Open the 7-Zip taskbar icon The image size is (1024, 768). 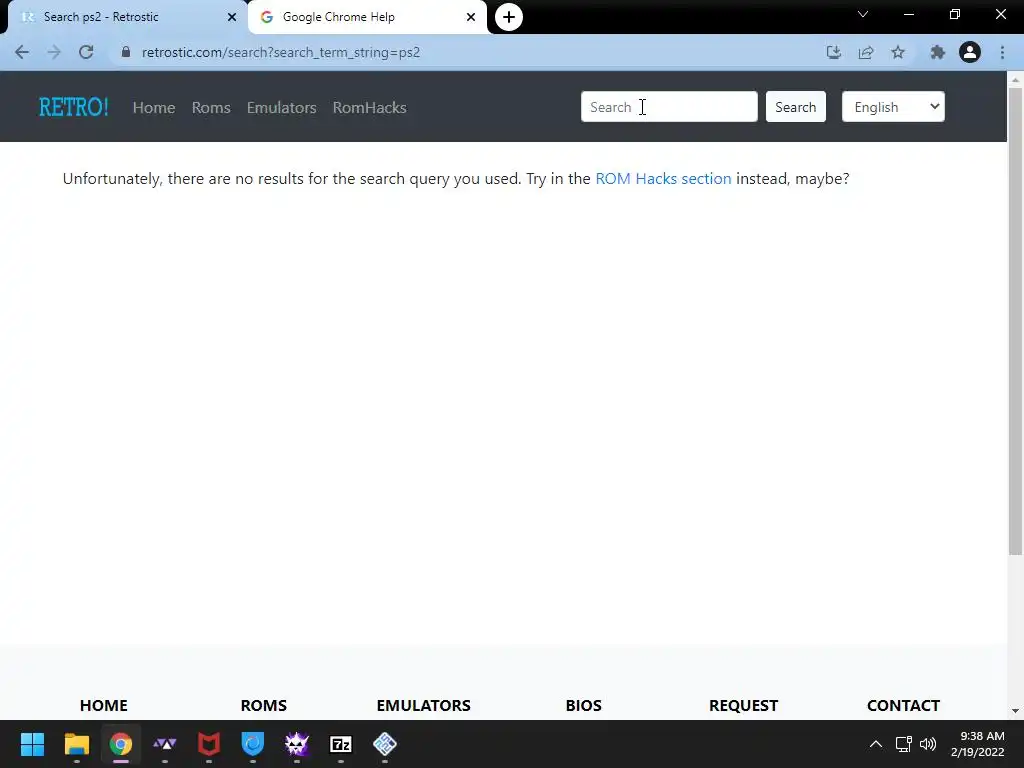click(341, 744)
